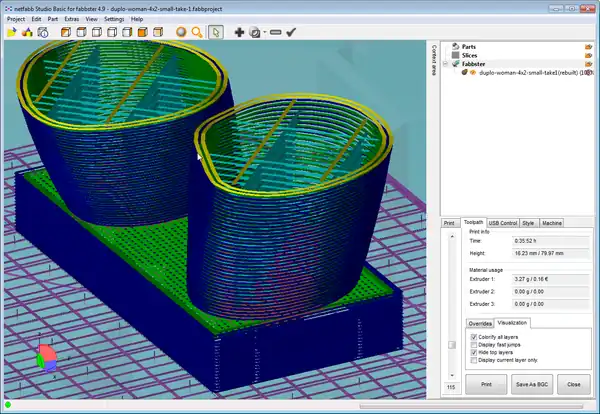Click the orange sphere view icon
The image size is (600, 414).
pos(182,32)
